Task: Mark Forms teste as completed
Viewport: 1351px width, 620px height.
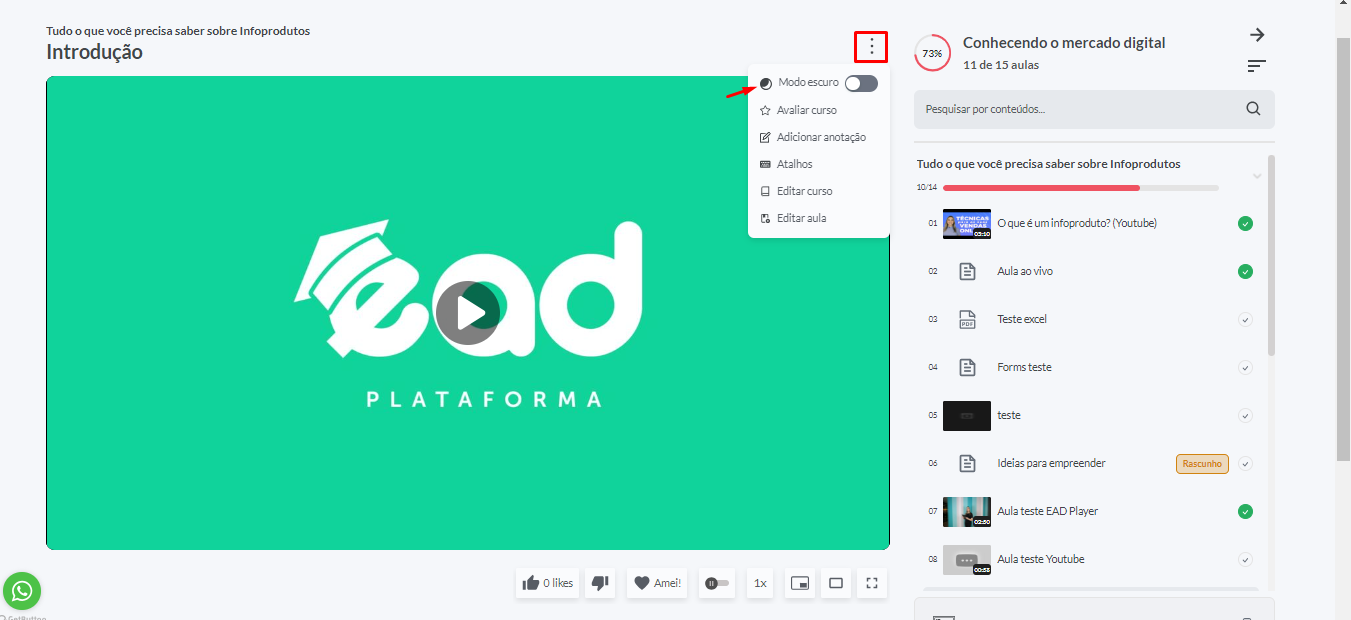Action: pyautogui.click(x=1245, y=367)
